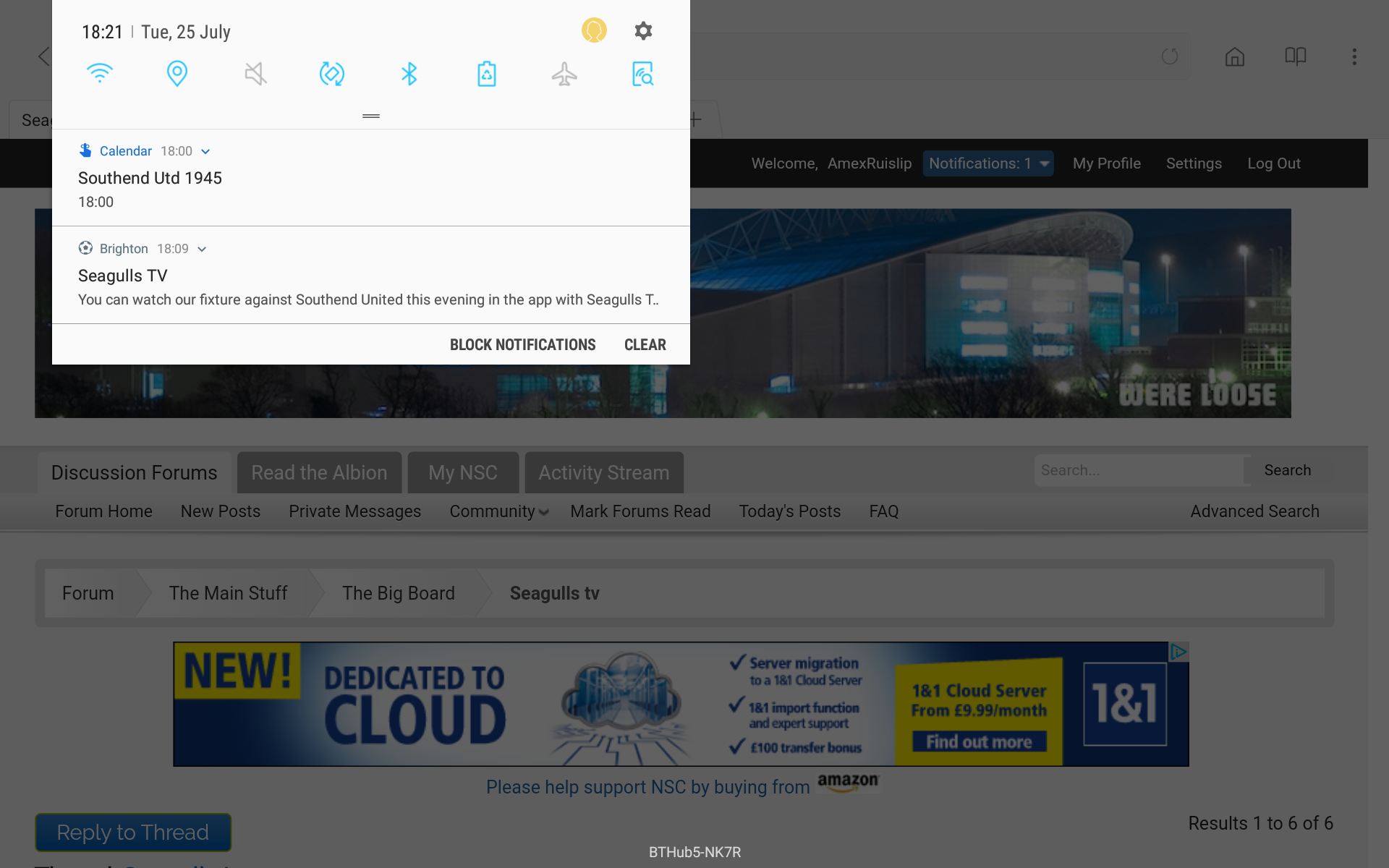Click Find out more in the ad

coord(979,741)
